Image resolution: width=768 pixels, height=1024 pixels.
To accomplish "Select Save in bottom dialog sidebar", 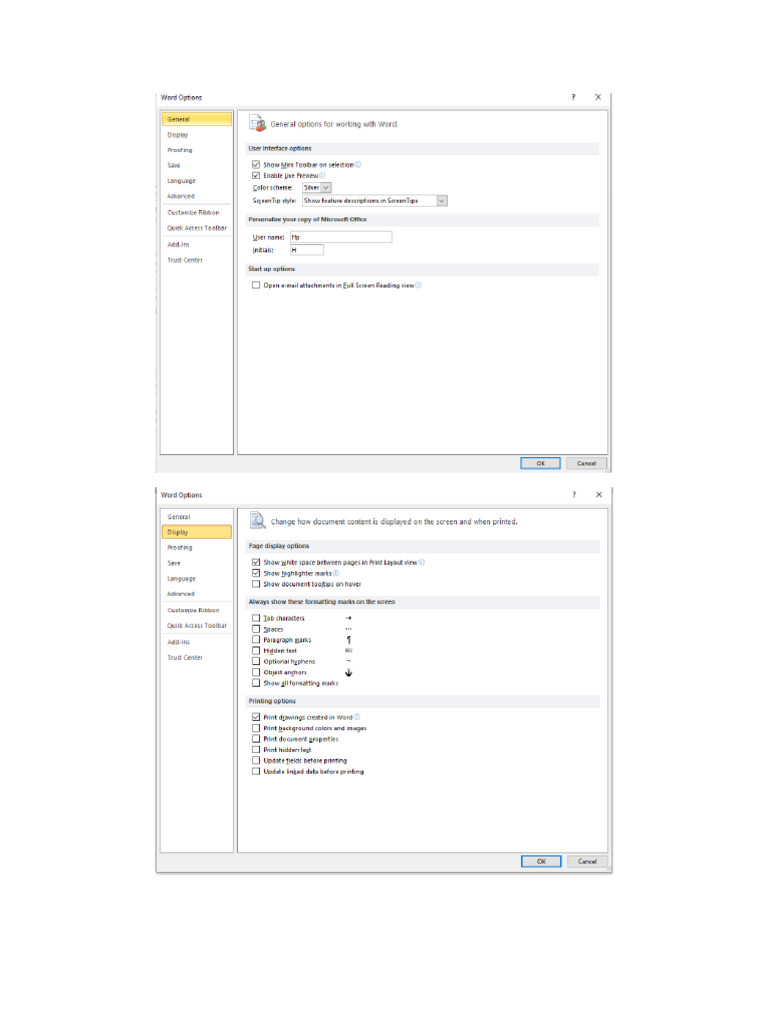I will click(x=197, y=563).
